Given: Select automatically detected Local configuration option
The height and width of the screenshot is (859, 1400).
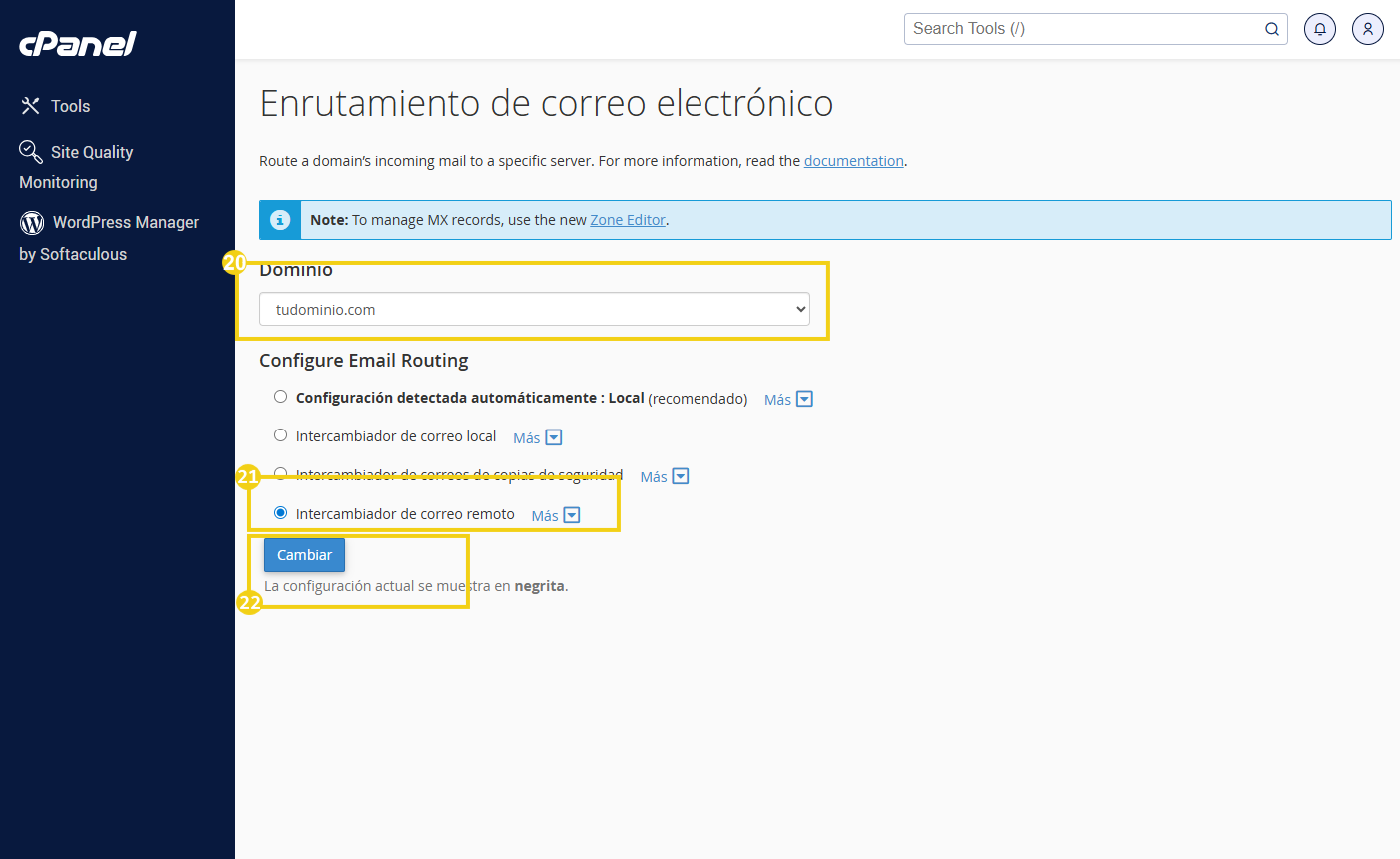Looking at the screenshot, I should (281, 397).
